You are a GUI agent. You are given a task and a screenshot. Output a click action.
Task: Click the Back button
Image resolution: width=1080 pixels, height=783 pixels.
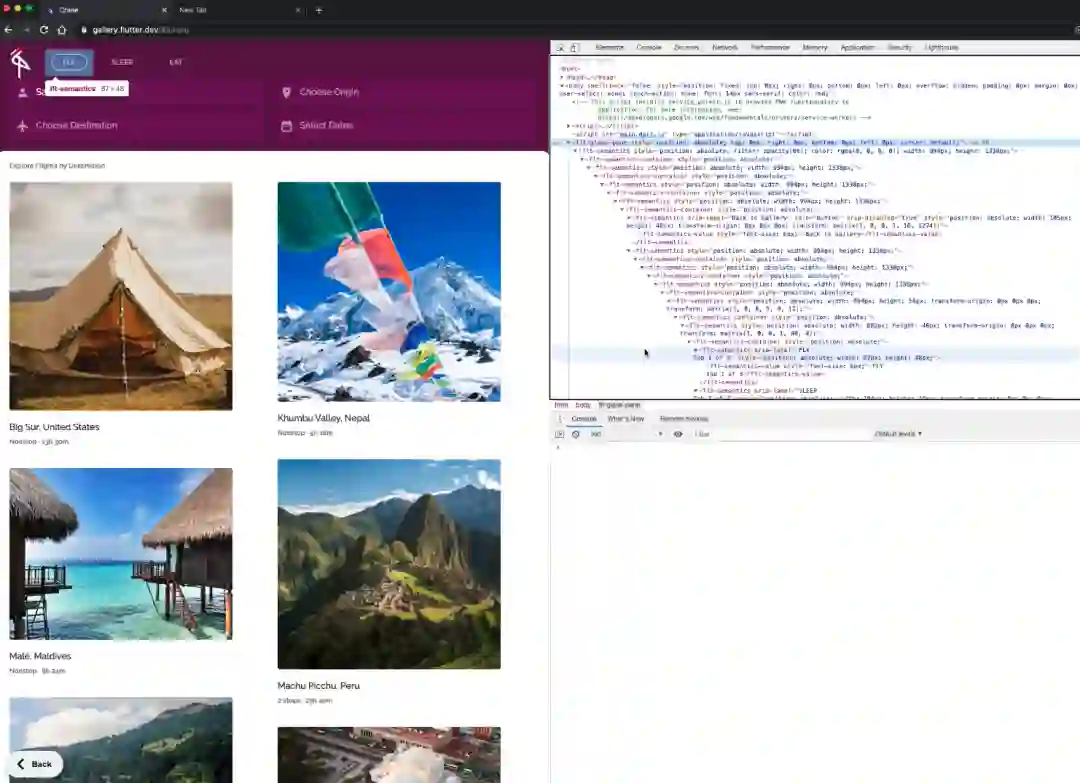(x=36, y=764)
